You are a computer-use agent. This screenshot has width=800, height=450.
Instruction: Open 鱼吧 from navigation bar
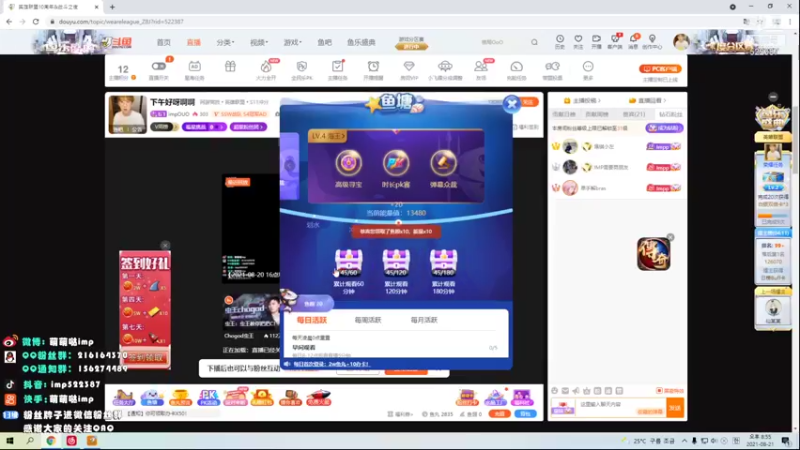pos(324,42)
